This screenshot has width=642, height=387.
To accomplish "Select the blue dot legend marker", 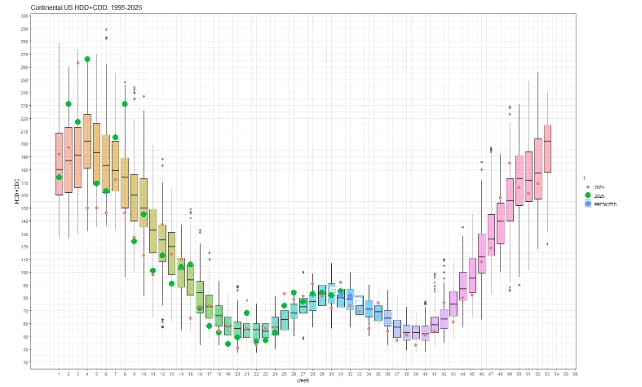I will [x=588, y=204].
